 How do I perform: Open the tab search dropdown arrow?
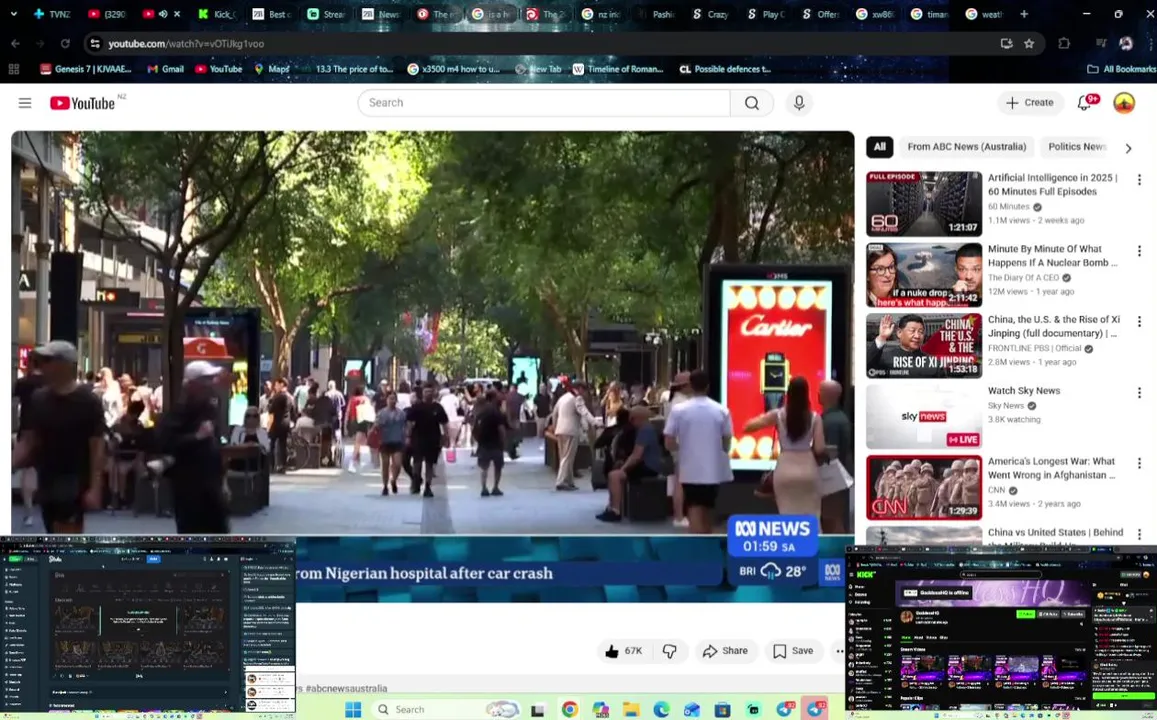(x=13, y=14)
